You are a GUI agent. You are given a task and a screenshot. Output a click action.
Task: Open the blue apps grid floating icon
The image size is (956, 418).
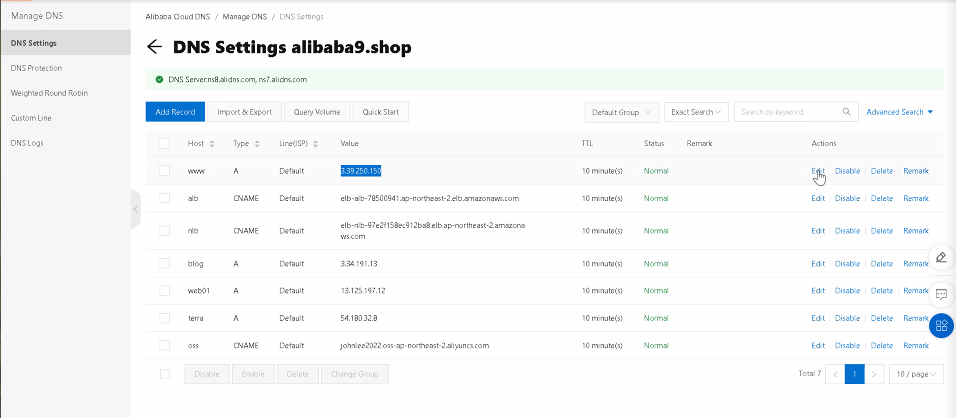(x=941, y=325)
